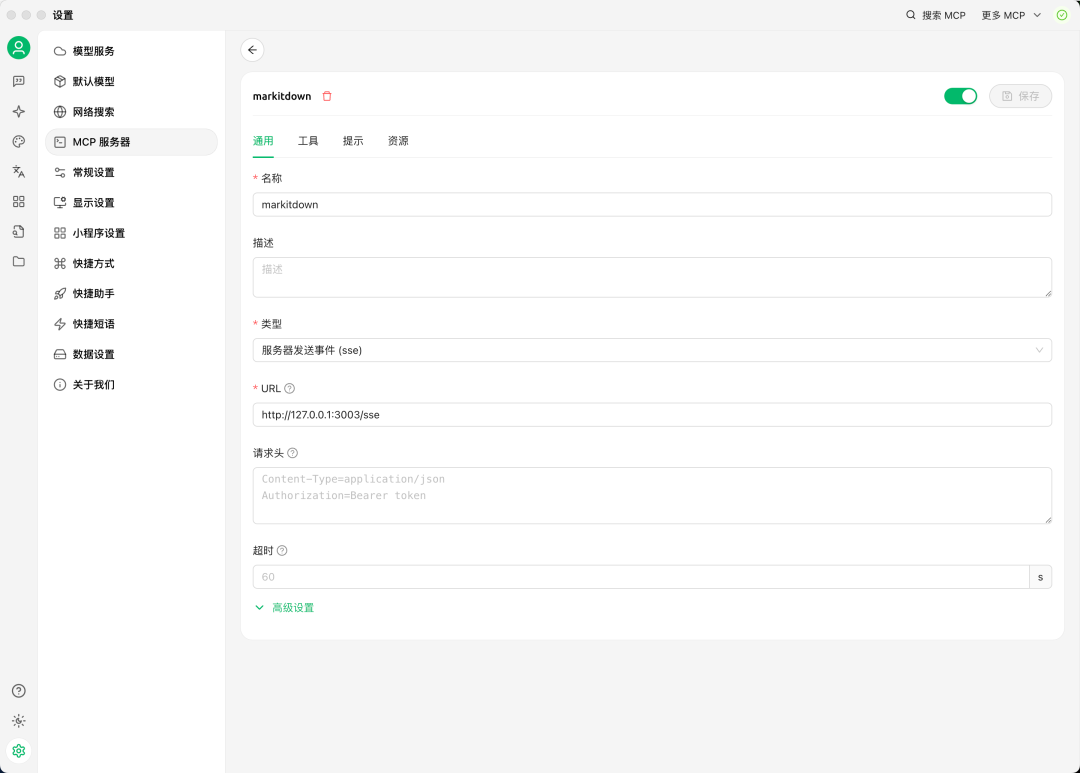This screenshot has width=1080, height=773.
Task: Switch to the 资源 tab
Action: click(398, 141)
